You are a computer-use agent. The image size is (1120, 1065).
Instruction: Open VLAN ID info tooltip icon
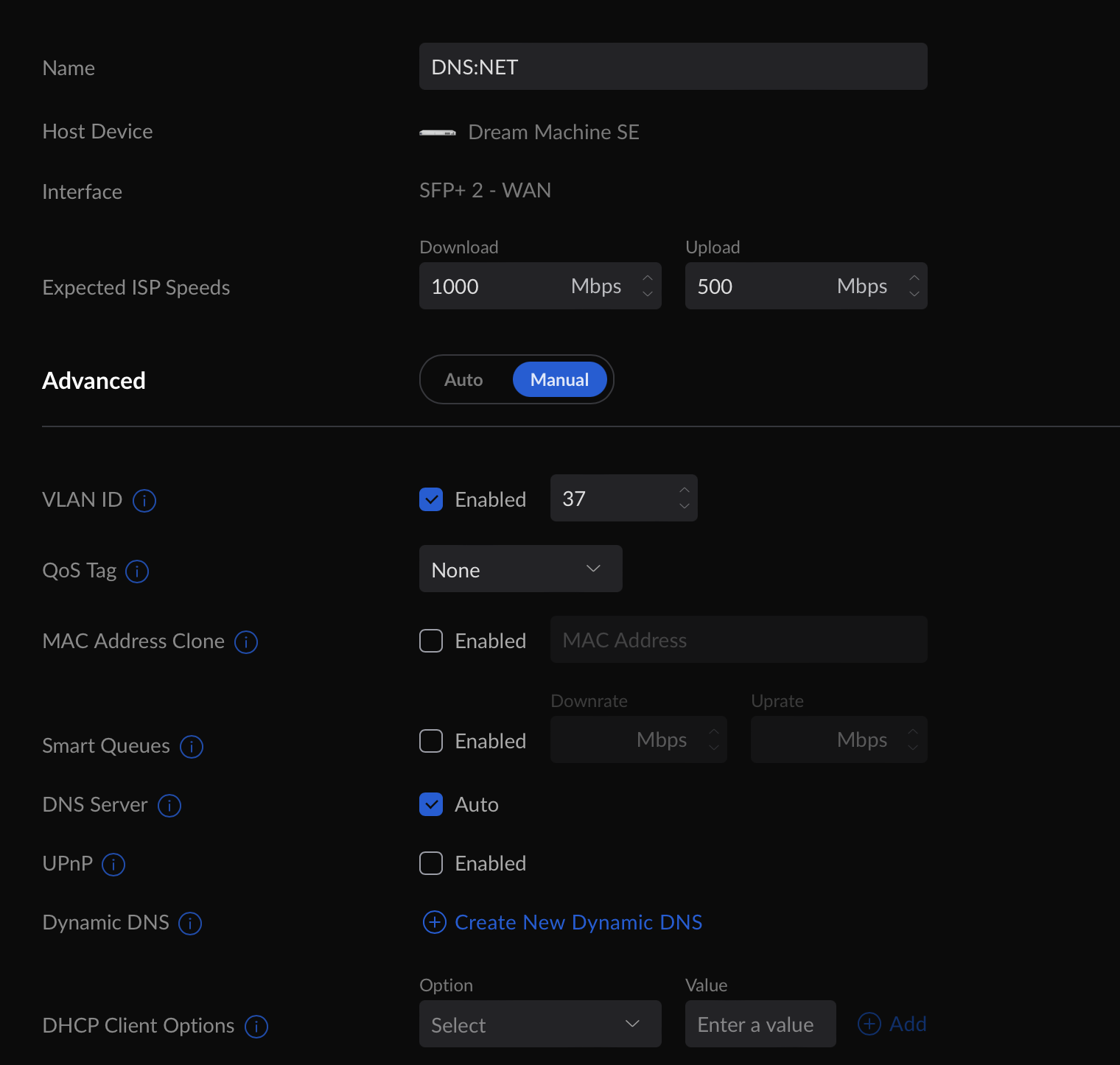144,501
